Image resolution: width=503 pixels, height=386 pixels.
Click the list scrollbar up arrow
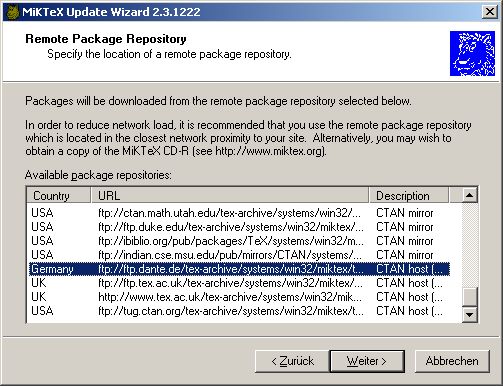point(469,195)
